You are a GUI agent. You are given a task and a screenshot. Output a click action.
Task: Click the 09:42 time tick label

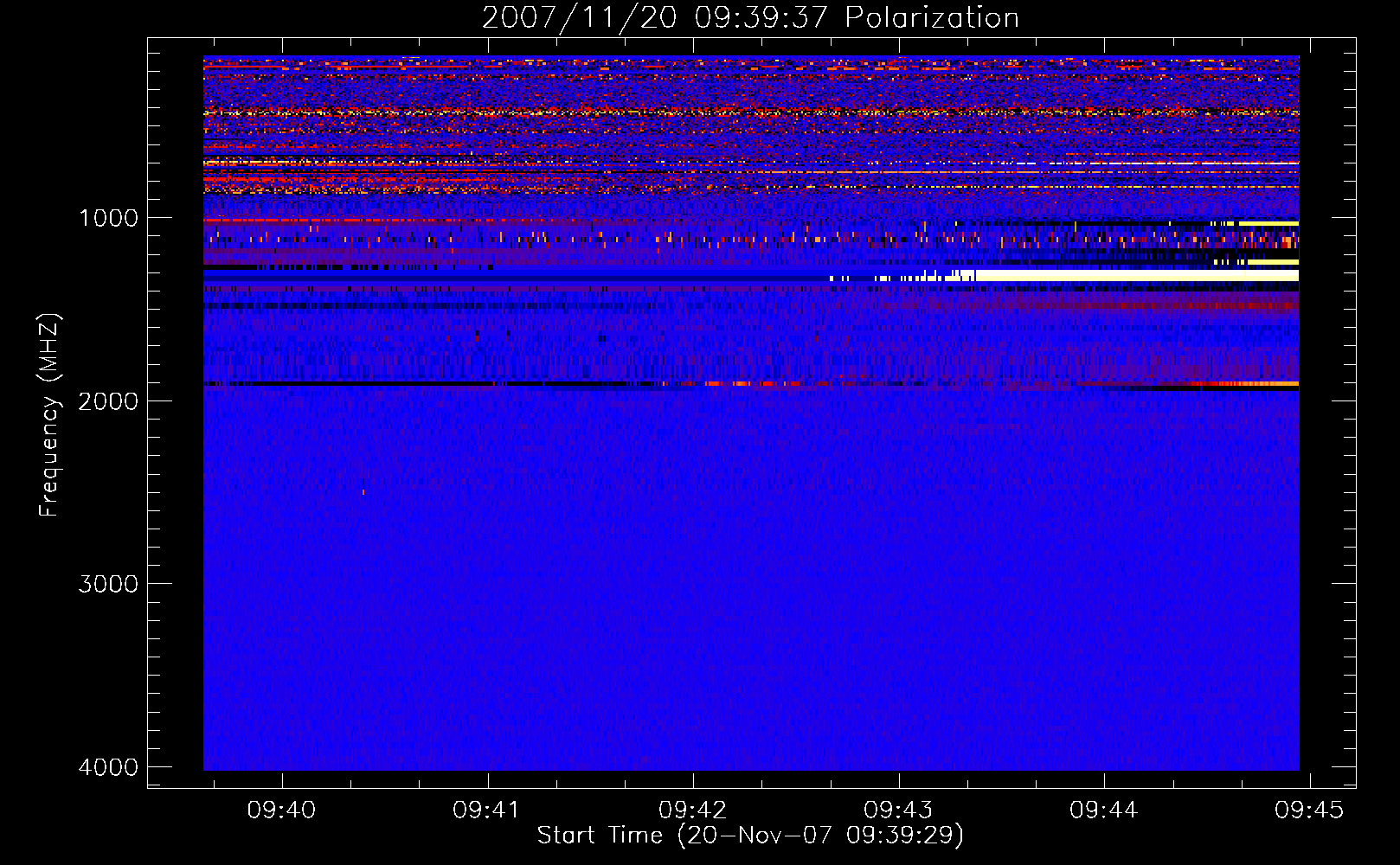tap(693, 810)
